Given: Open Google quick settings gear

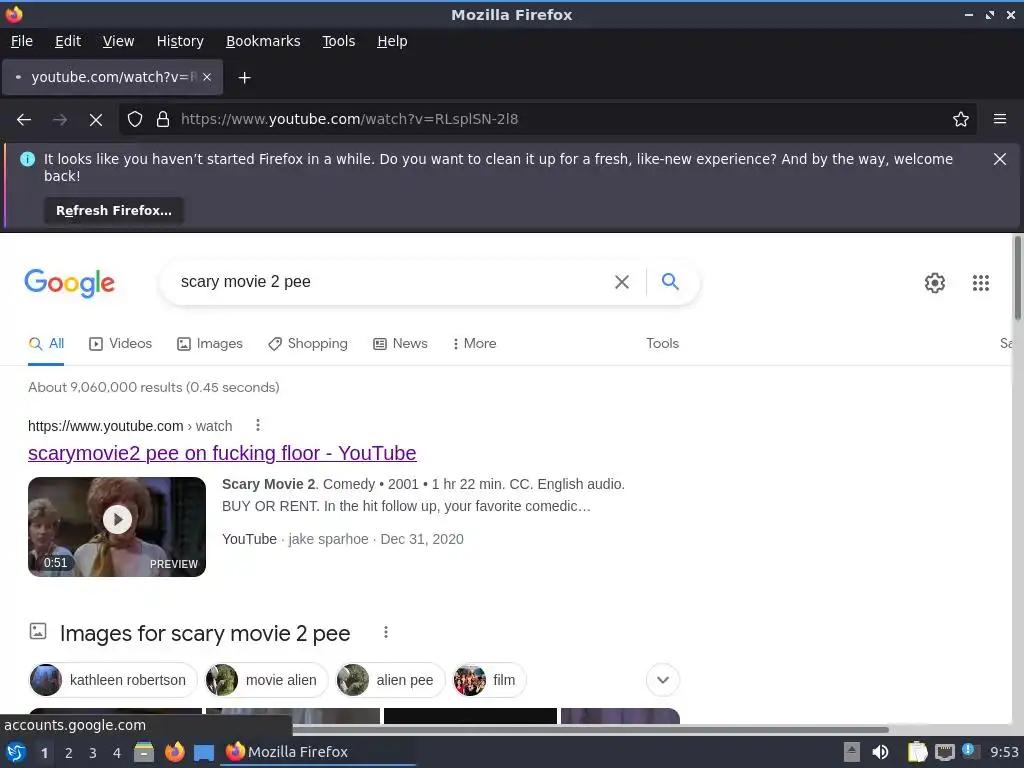Looking at the screenshot, I should coord(935,283).
